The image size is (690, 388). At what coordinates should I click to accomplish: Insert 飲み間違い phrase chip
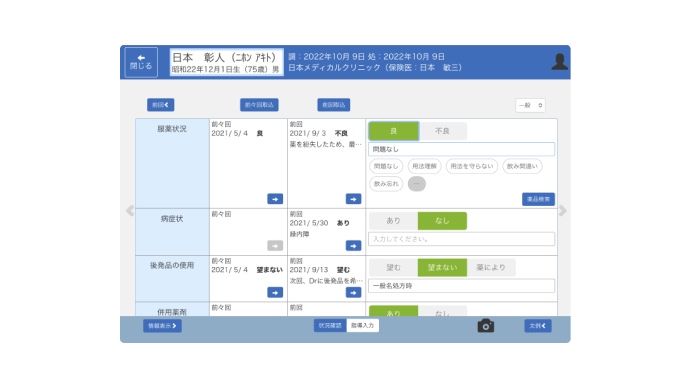point(522,166)
